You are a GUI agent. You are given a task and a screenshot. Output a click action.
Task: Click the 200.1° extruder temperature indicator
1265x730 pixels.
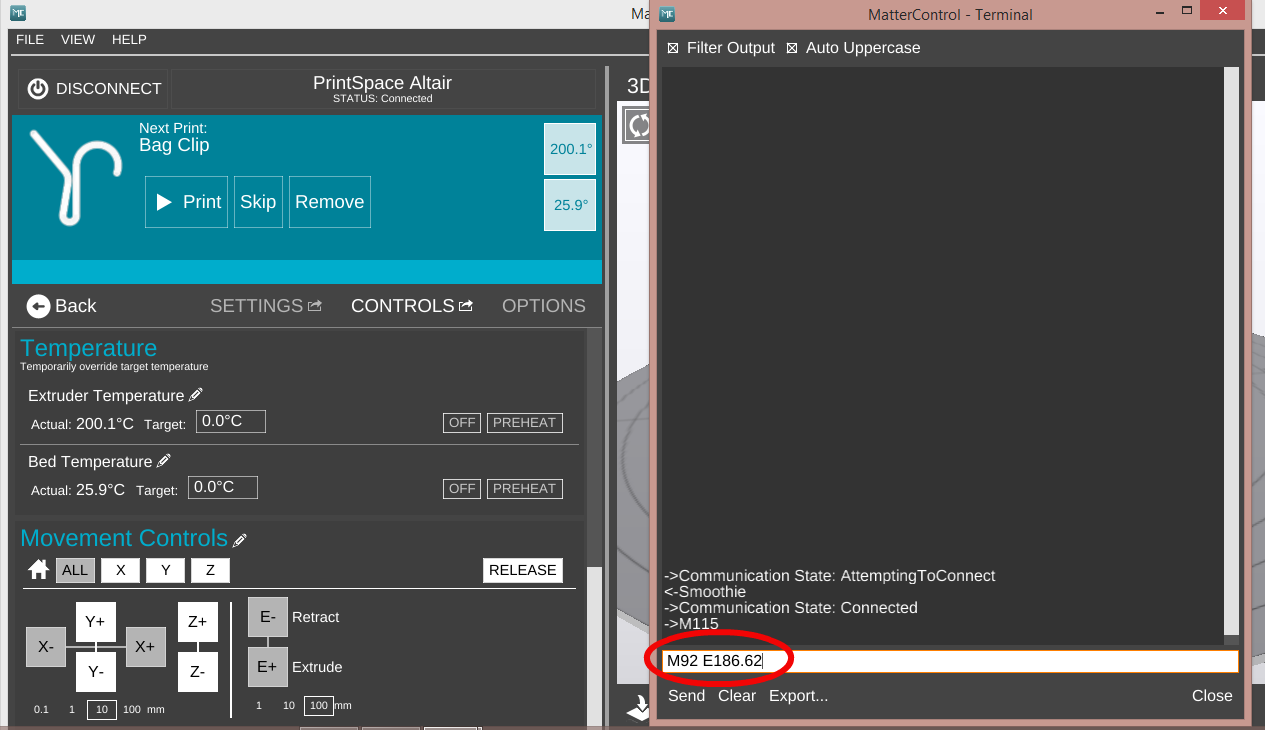[570, 149]
